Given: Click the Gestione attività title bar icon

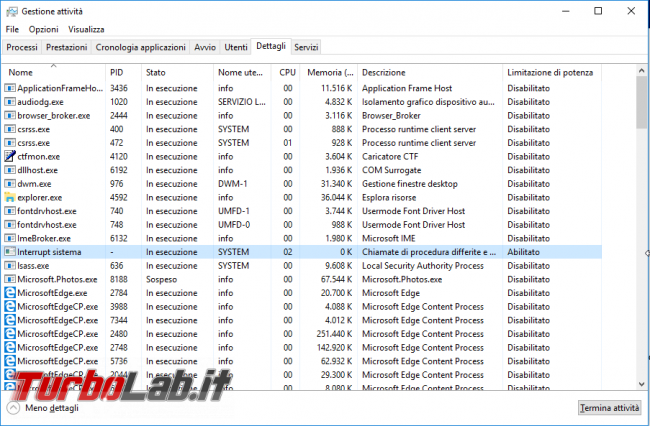Looking at the screenshot, I should tap(12, 11).
